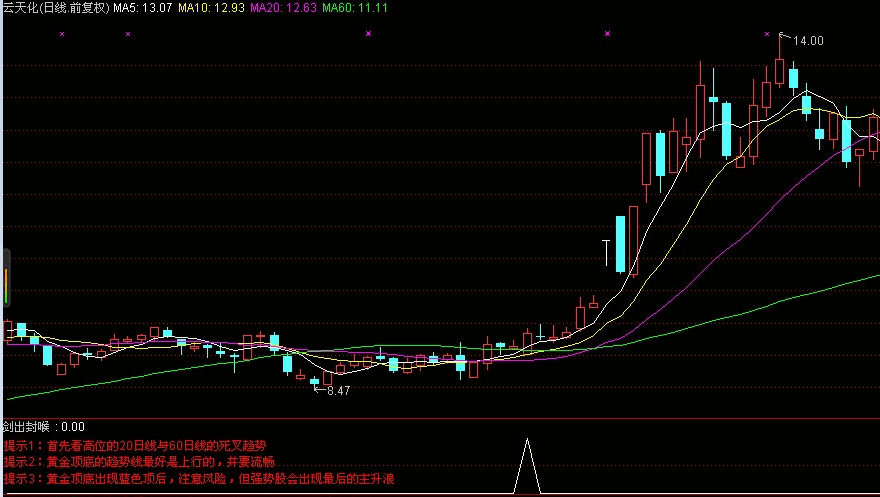The width and height of the screenshot is (880, 497).
Task: Click the 8.47 low price label
Action: 338,391
